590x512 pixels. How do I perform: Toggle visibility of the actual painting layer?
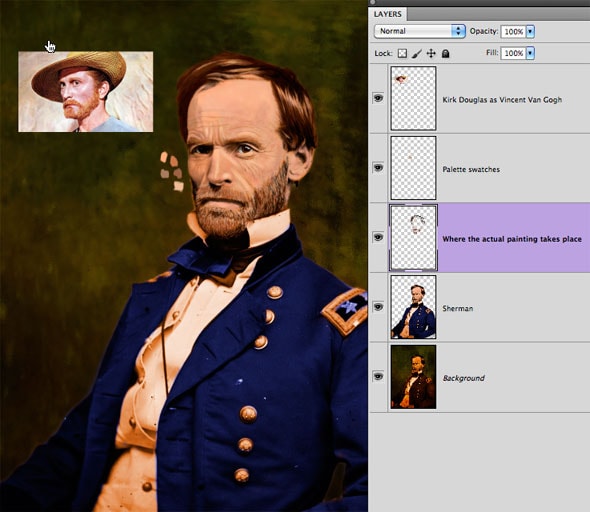pos(378,237)
